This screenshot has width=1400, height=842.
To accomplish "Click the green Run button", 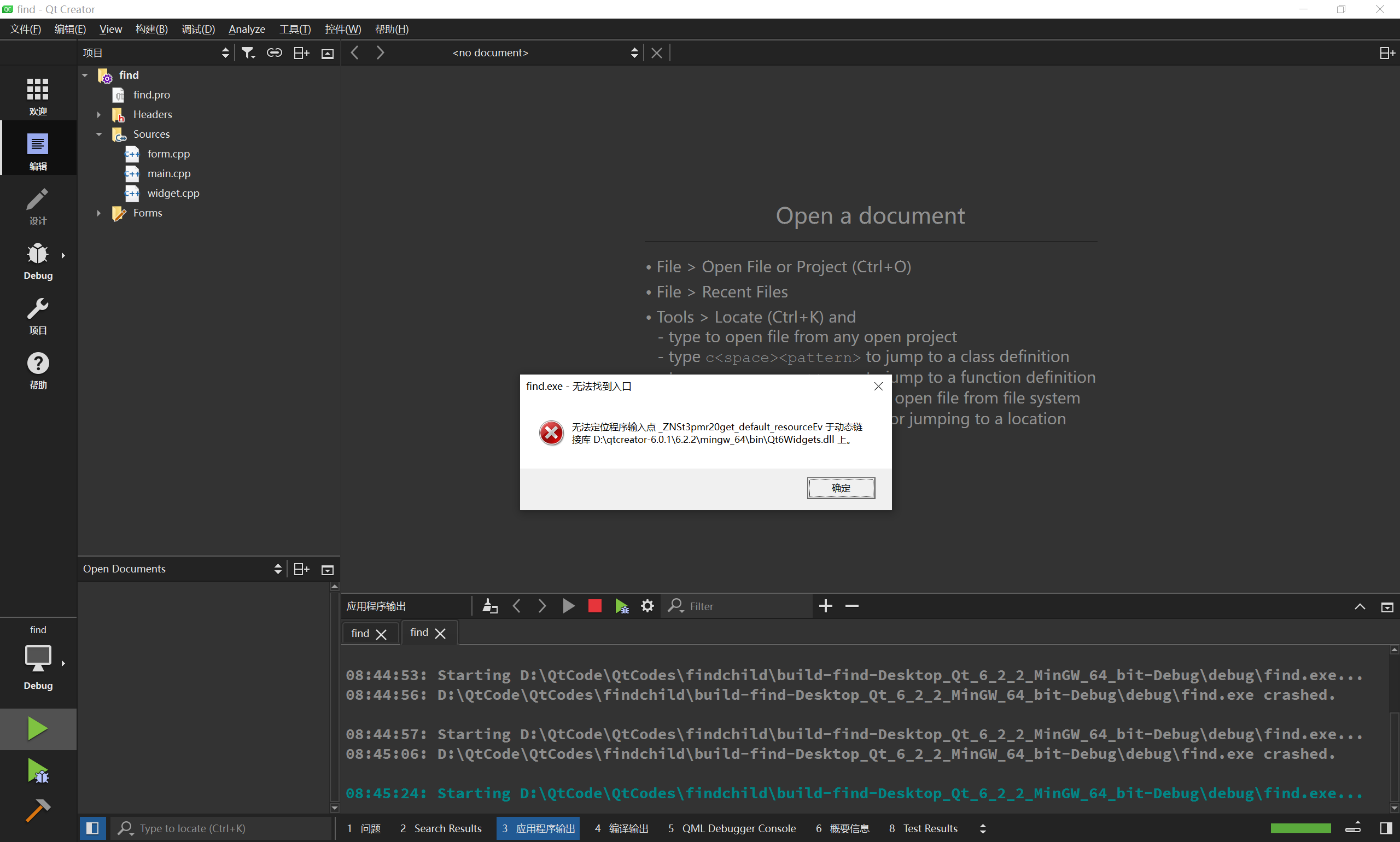I will (37, 728).
